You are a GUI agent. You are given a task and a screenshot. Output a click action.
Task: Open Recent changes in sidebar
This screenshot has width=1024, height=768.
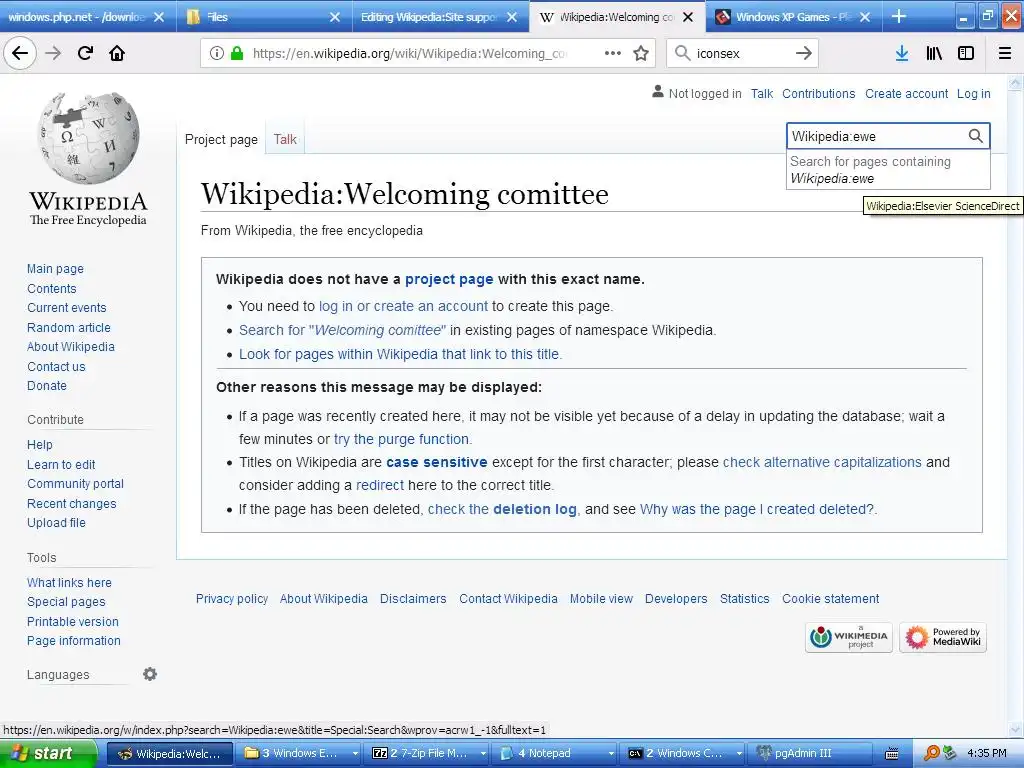click(72, 504)
